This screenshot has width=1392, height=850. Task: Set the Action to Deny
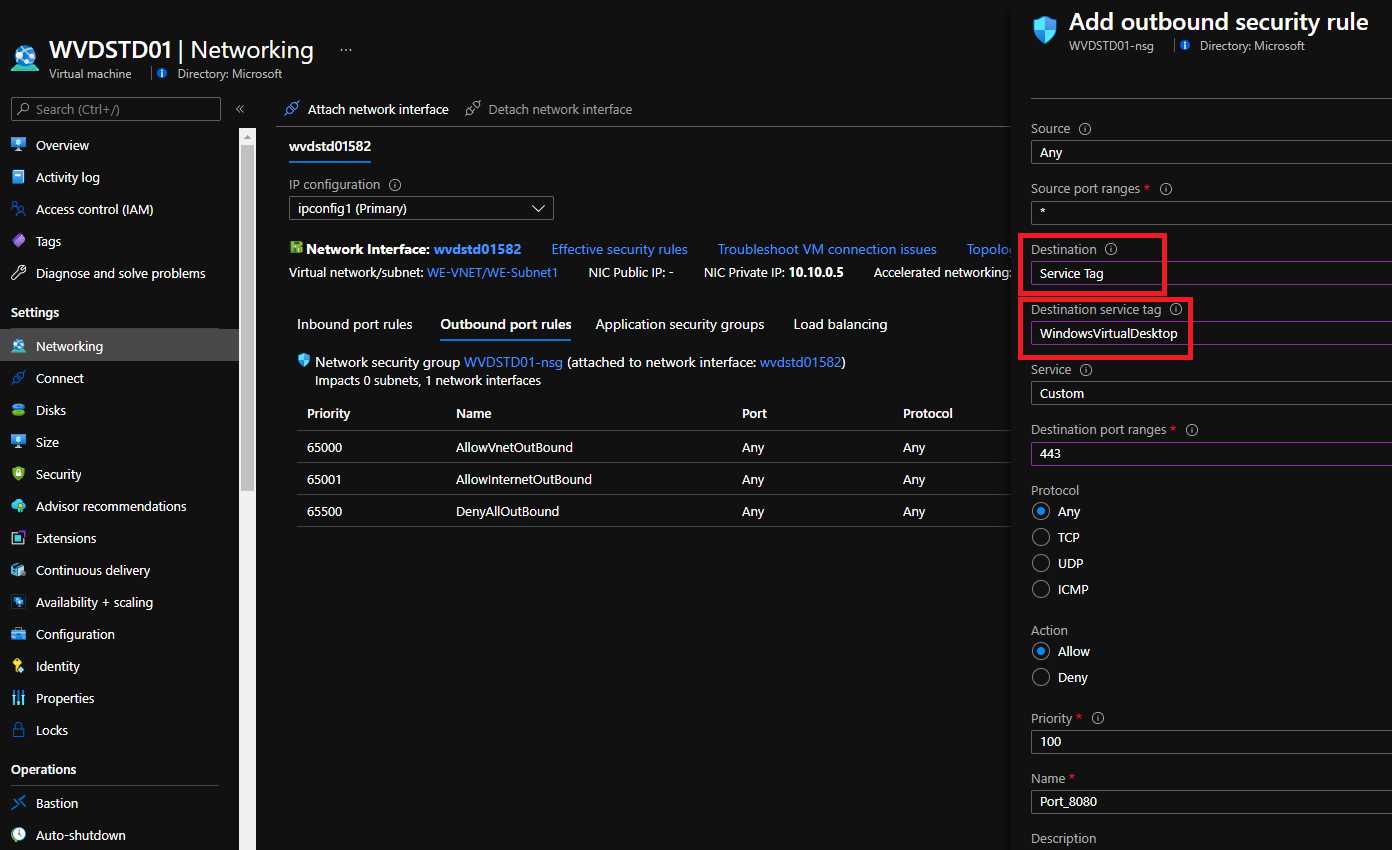[1040, 677]
